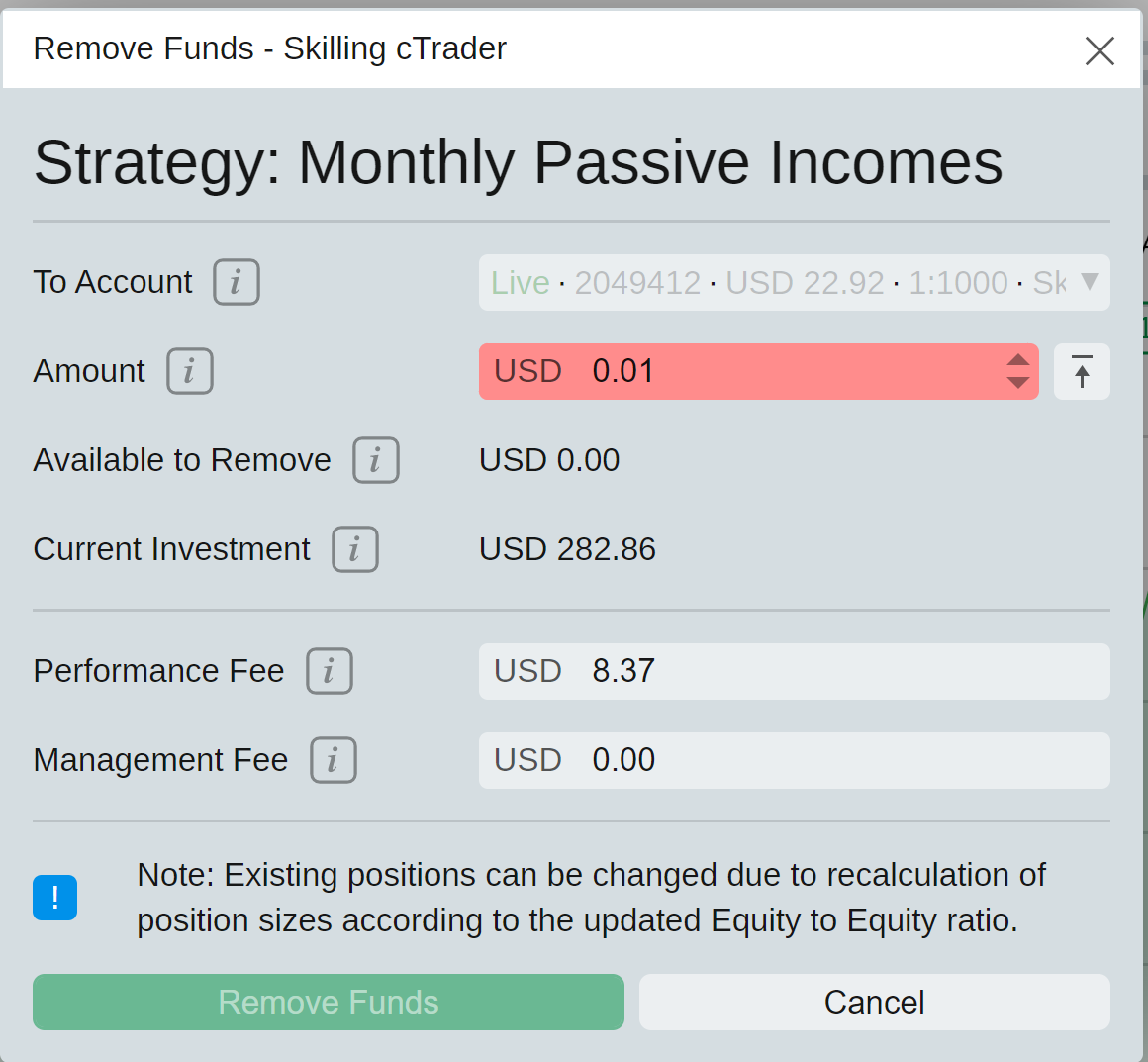This screenshot has width=1148, height=1062.
Task: Open the To Account info icon
Action: point(236,282)
